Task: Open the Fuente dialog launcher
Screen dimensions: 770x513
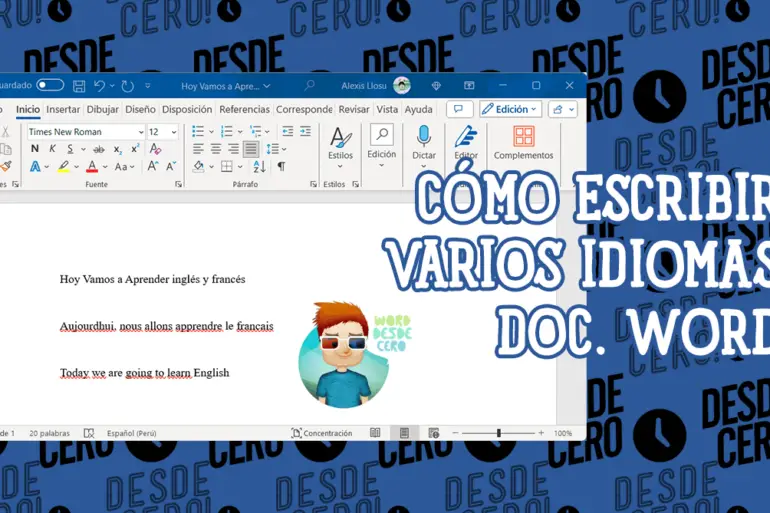Action: tap(178, 184)
